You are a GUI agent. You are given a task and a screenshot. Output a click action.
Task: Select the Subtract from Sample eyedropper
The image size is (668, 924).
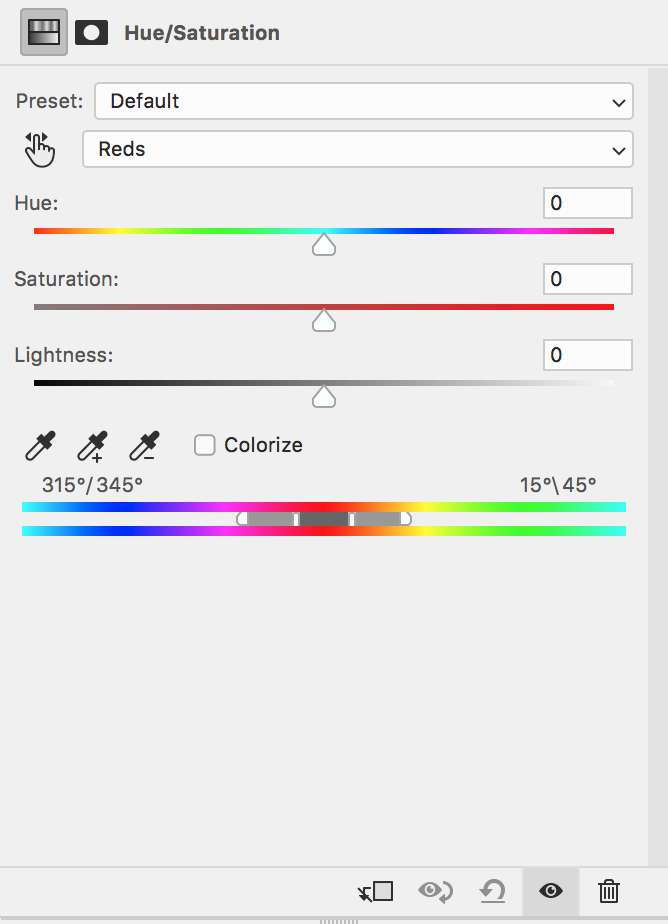coord(145,445)
